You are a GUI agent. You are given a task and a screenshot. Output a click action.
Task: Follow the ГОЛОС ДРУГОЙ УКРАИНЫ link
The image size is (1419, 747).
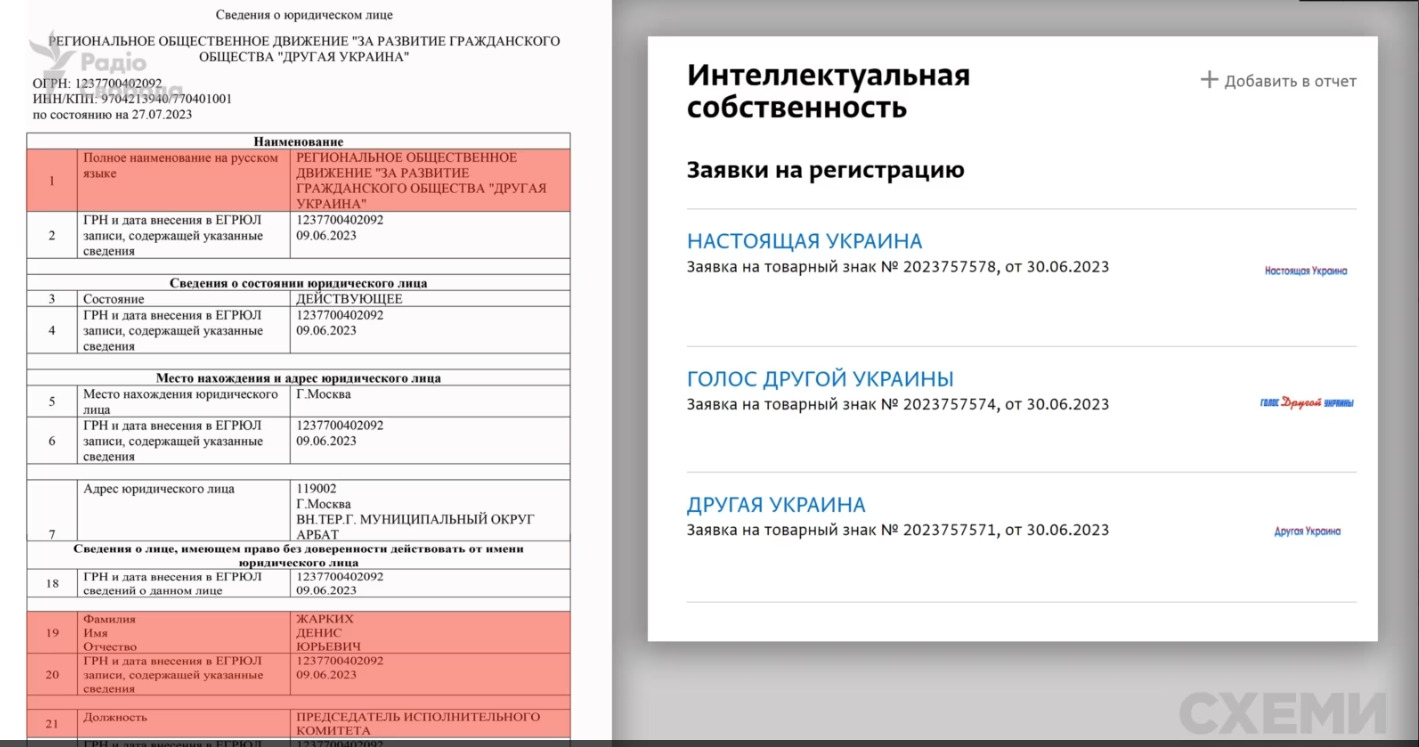pos(820,379)
